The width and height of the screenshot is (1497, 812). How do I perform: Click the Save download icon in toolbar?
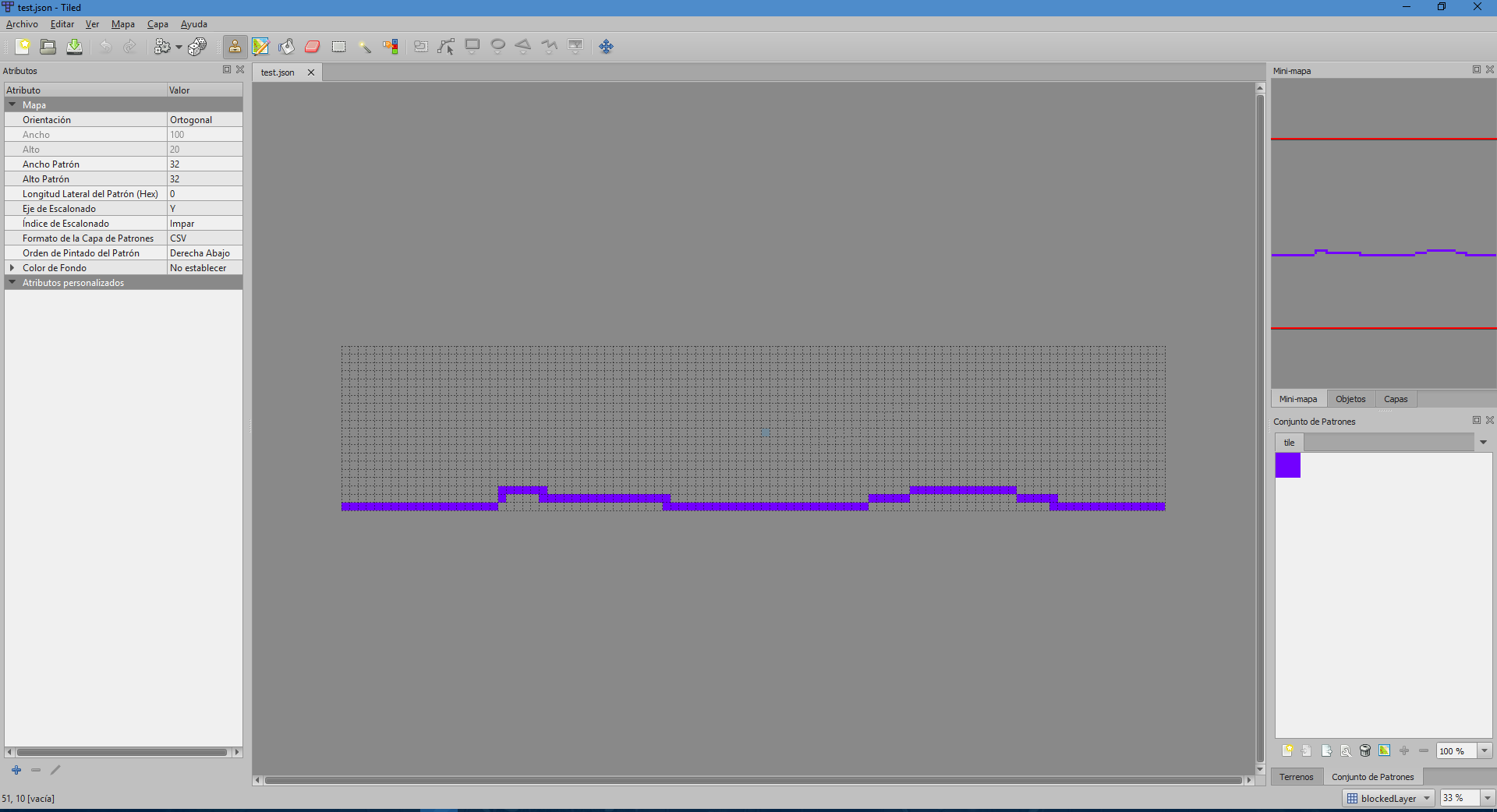pyautogui.click(x=74, y=47)
